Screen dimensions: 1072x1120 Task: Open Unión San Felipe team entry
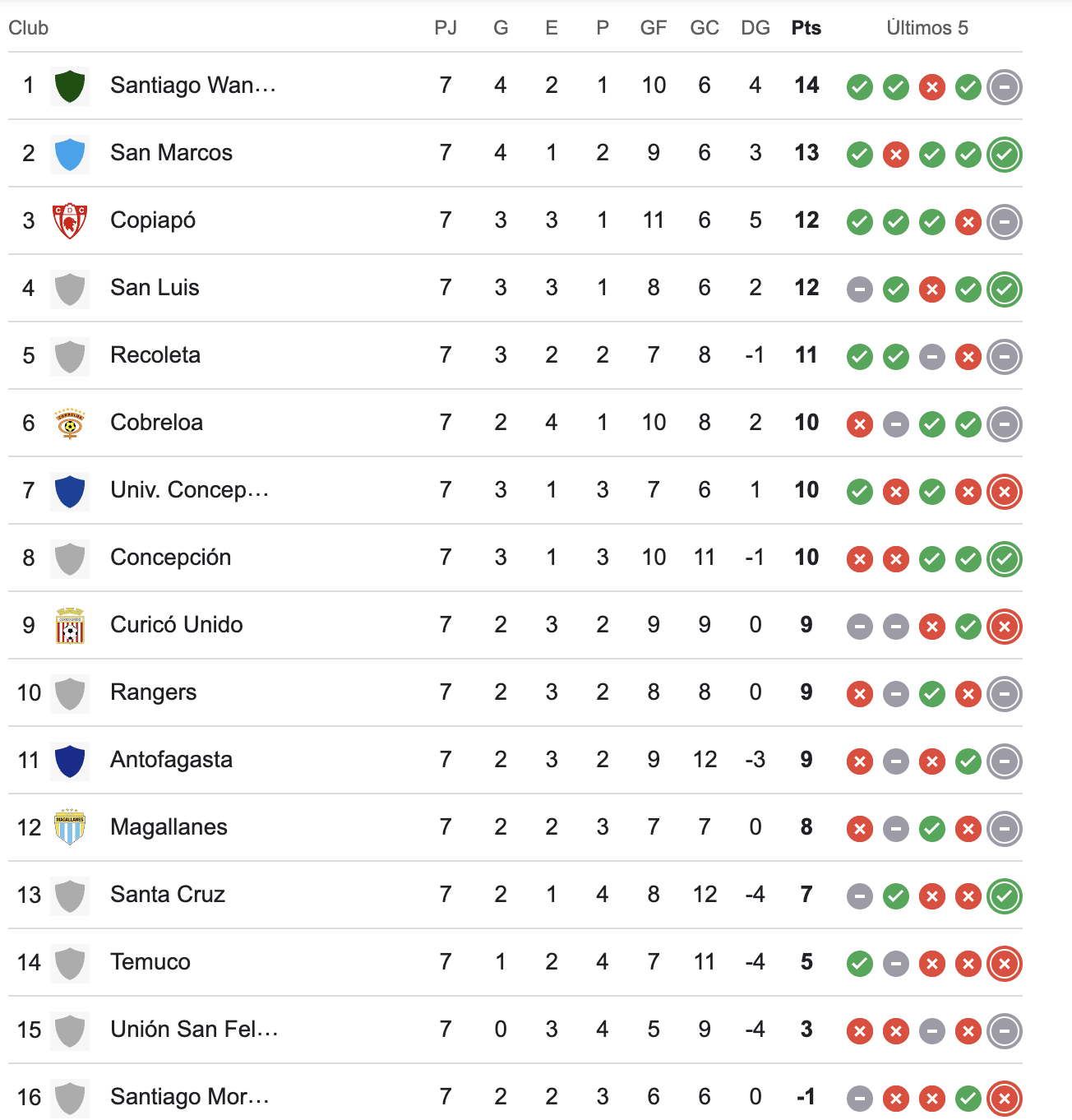coord(194,1030)
